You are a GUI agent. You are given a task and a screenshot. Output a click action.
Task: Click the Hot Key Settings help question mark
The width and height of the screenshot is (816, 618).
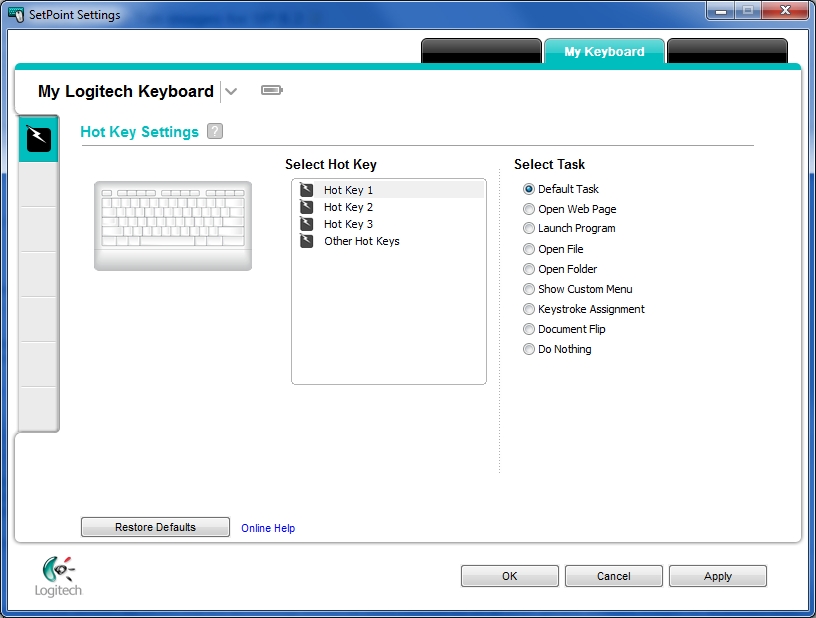215,131
